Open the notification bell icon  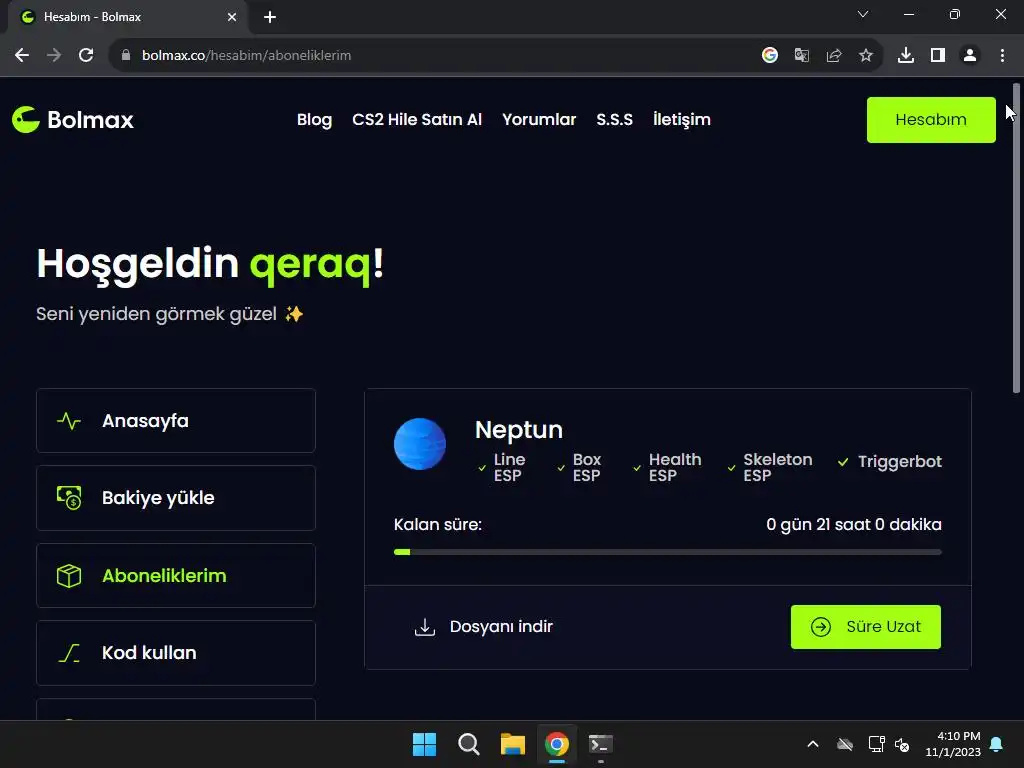[x=997, y=744]
